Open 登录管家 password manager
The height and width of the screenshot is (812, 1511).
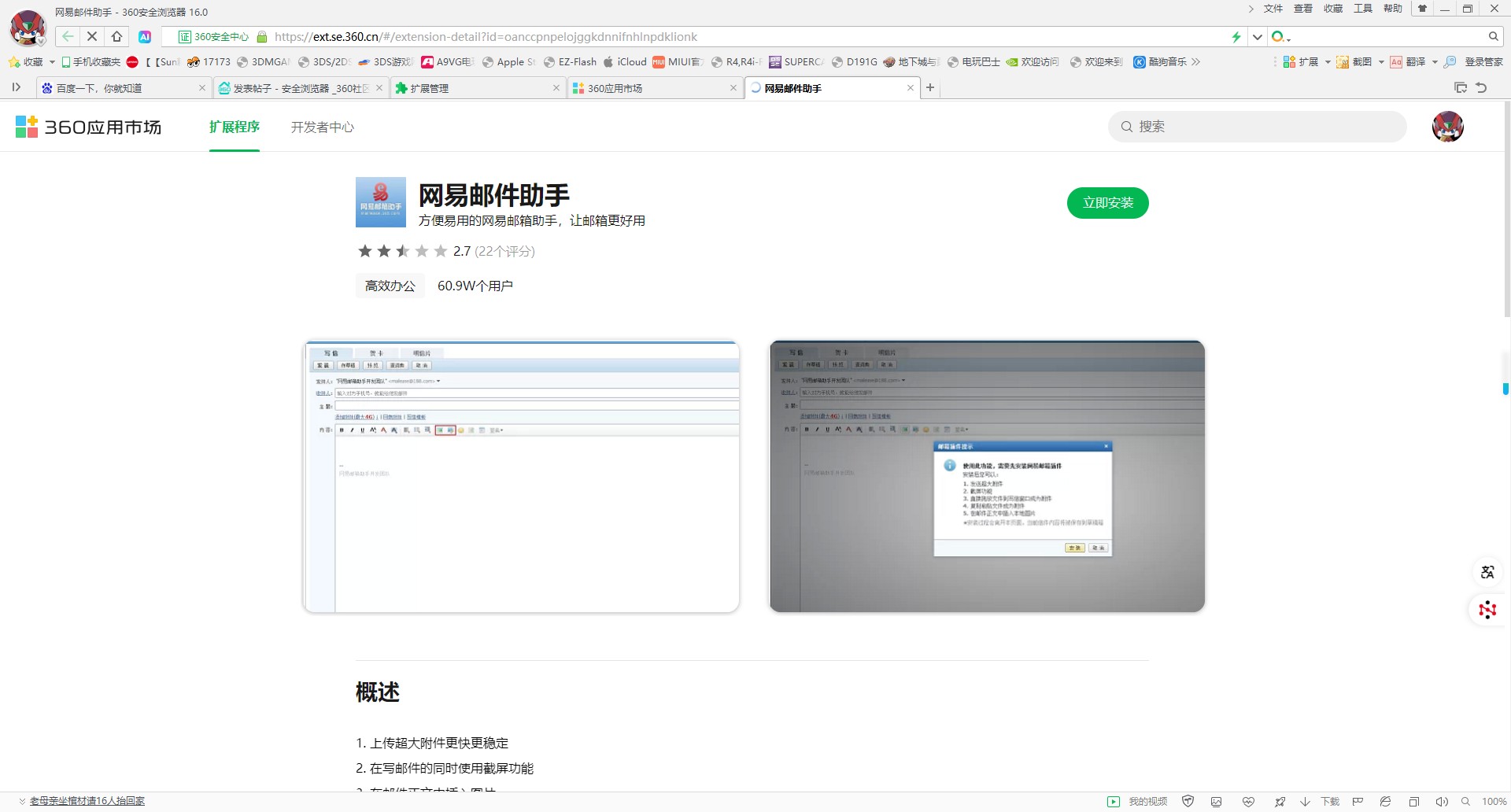(1483, 61)
